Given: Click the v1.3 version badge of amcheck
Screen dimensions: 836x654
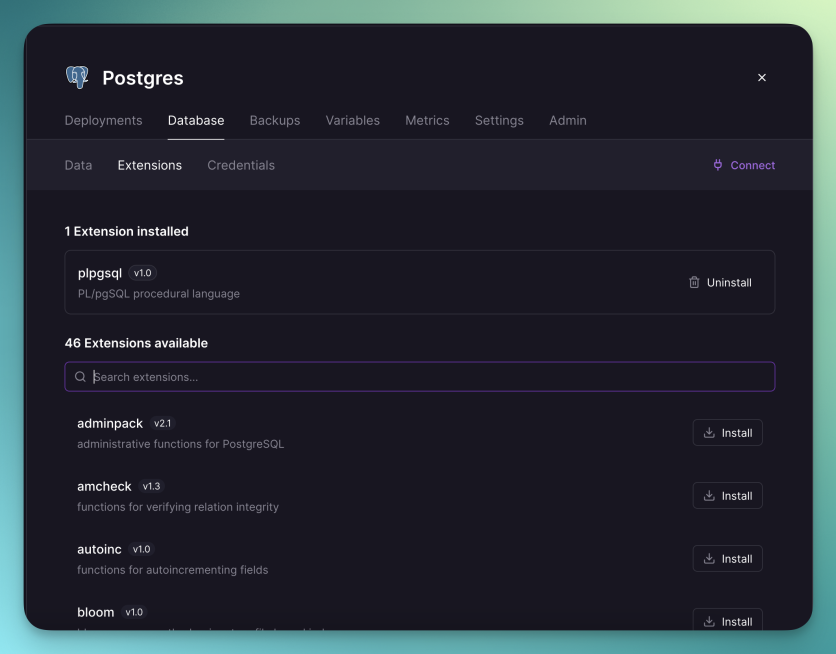Looking at the screenshot, I should point(151,486).
